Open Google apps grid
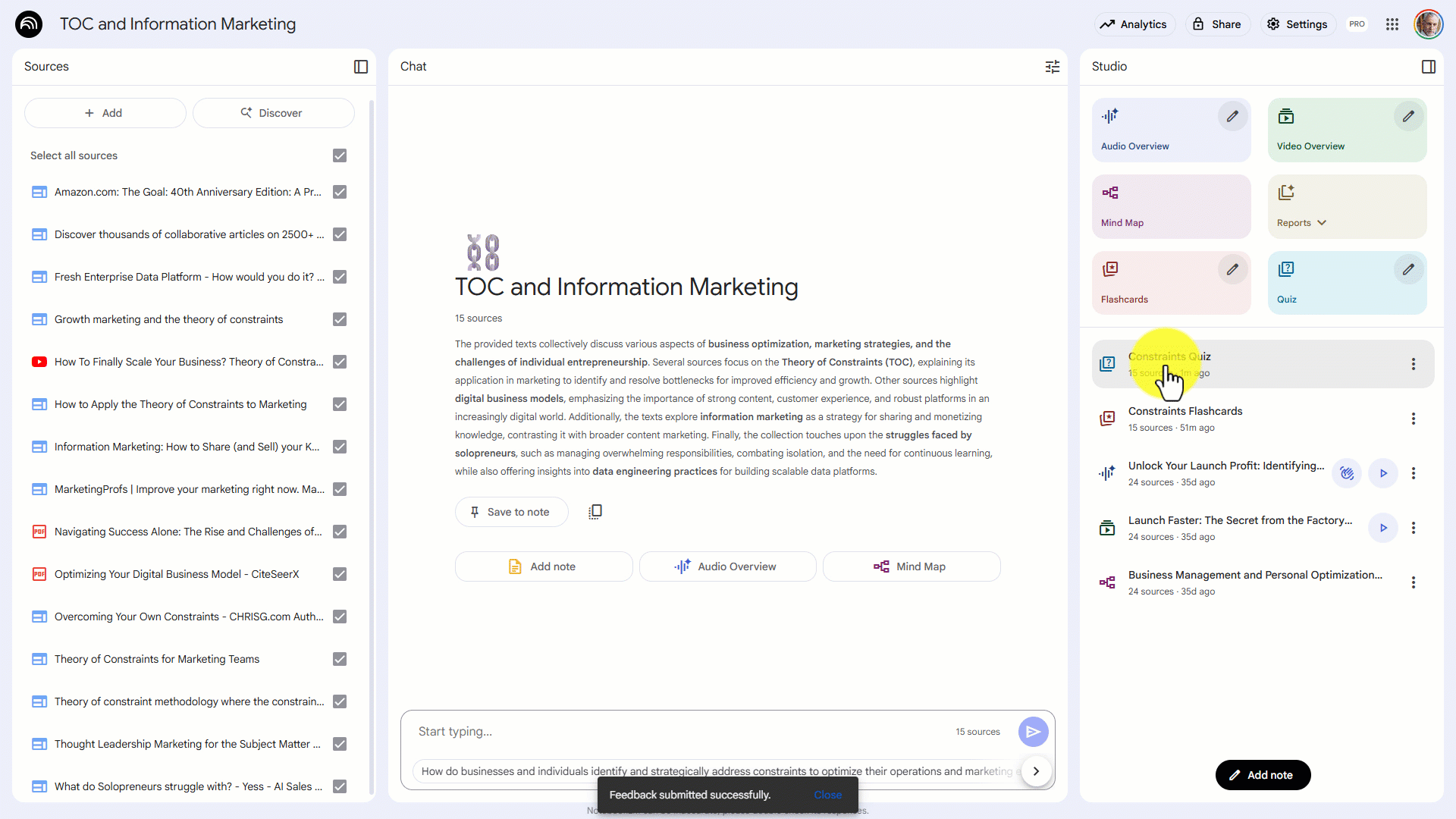This screenshot has width=1456, height=819. point(1392,24)
